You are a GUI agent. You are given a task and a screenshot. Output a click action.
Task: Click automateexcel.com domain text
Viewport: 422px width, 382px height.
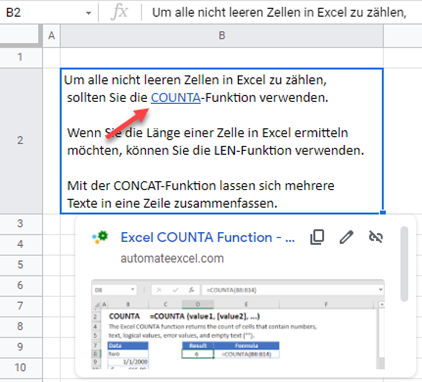click(x=172, y=258)
